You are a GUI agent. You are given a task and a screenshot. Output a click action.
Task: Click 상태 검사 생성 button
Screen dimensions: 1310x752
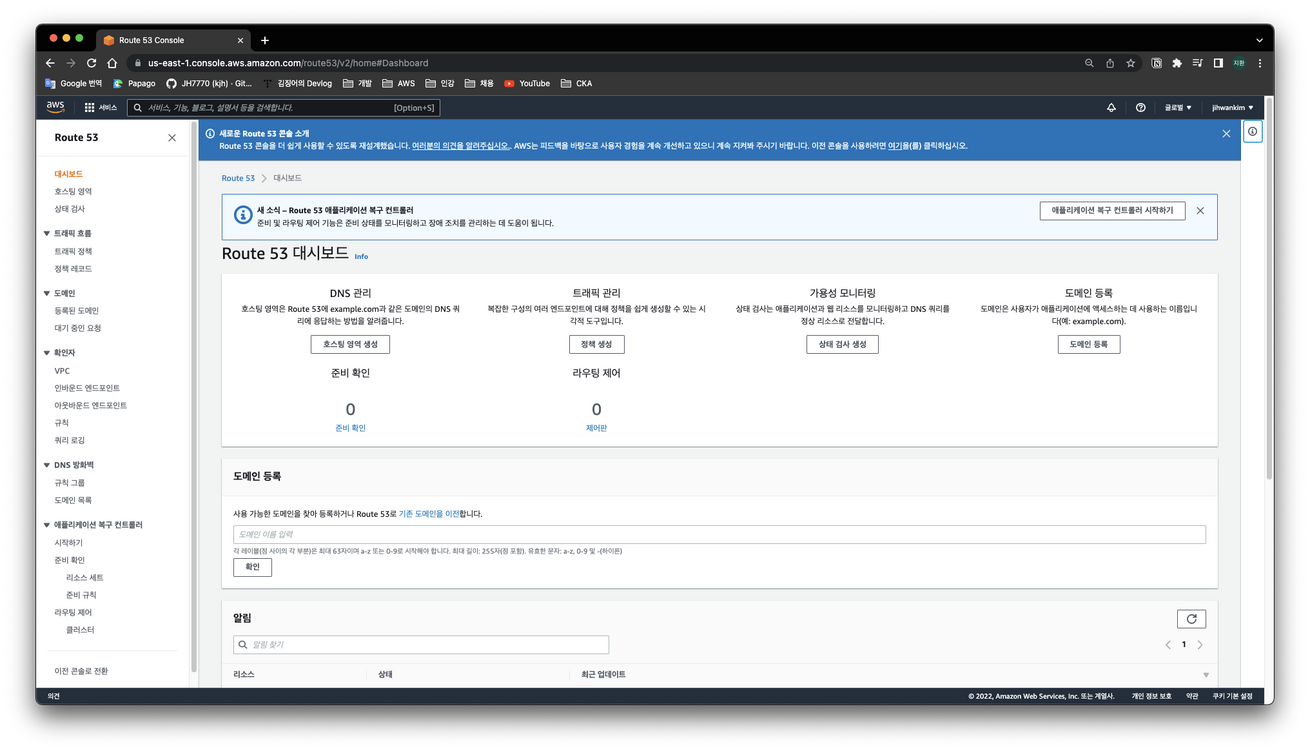[x=843, y=344]
